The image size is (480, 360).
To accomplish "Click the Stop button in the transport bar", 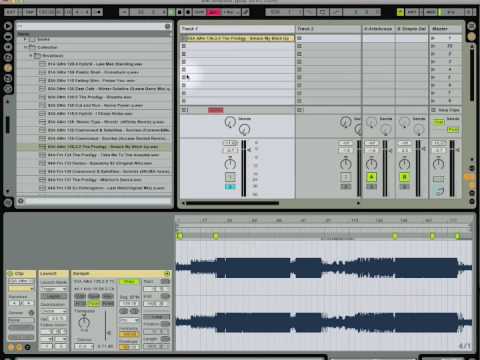I will click(180, 12).
